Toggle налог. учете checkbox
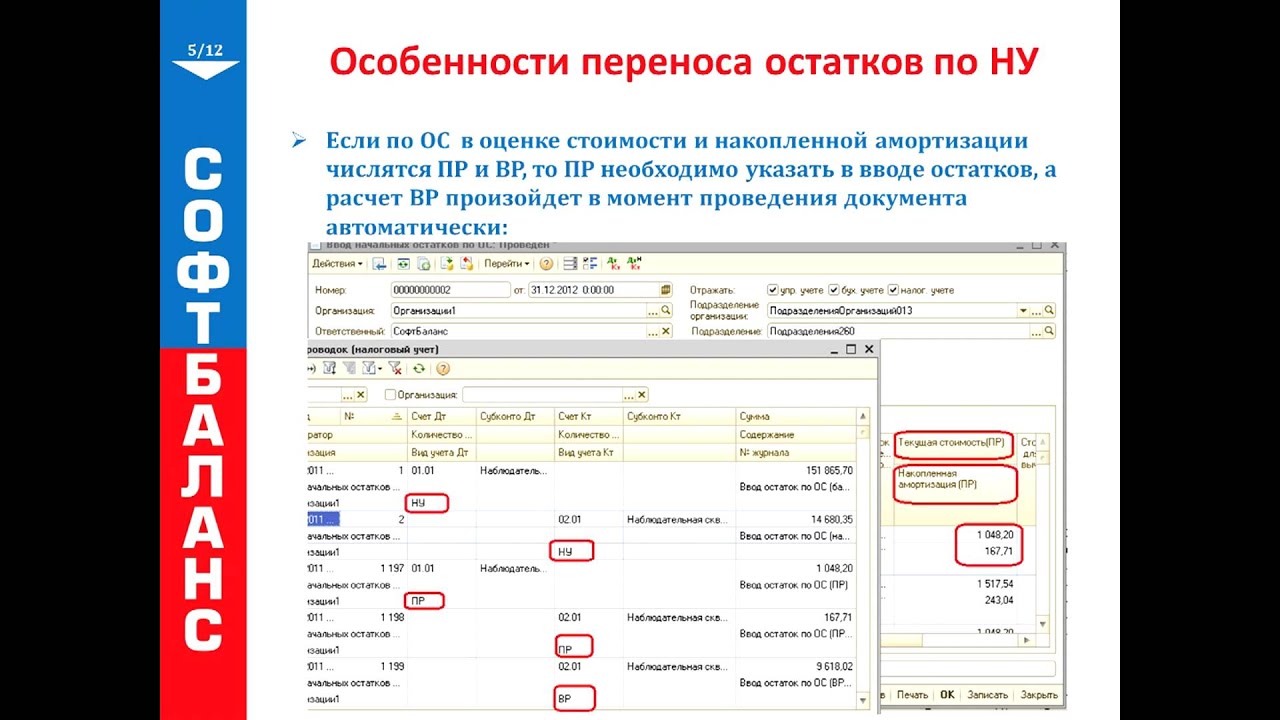 click(893, 290)
